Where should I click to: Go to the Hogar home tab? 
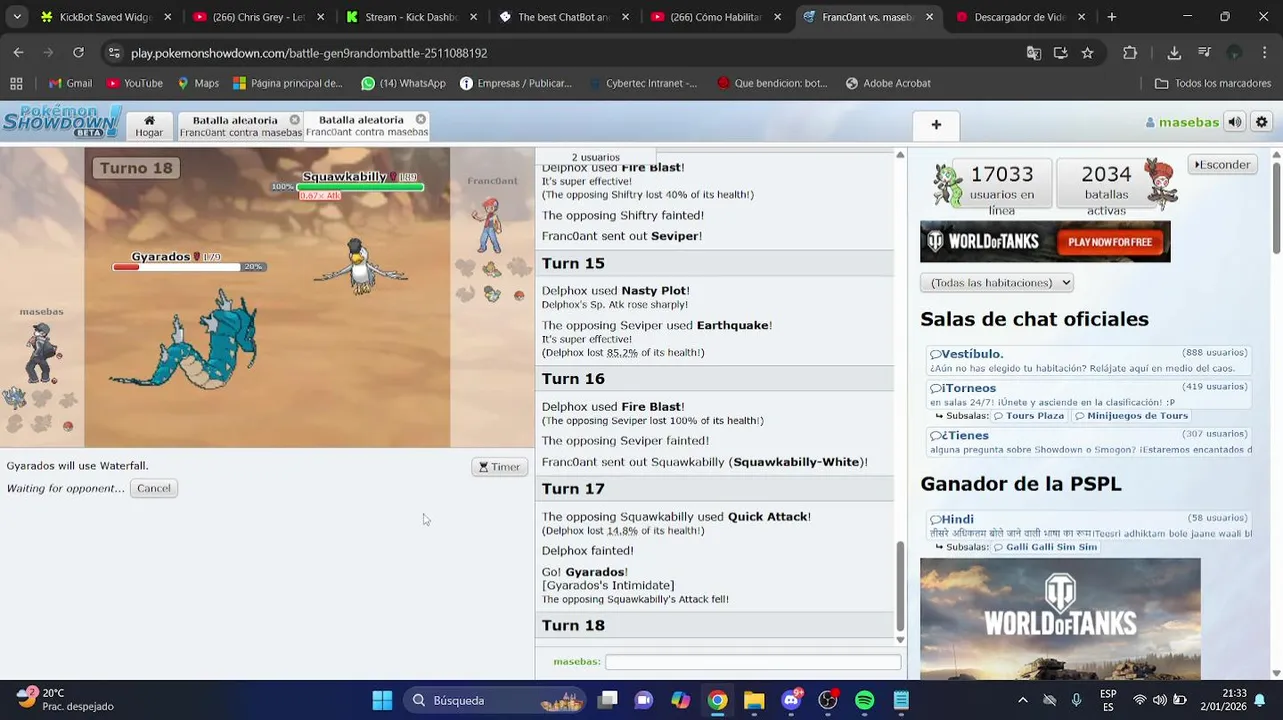[x=149, y=126]
